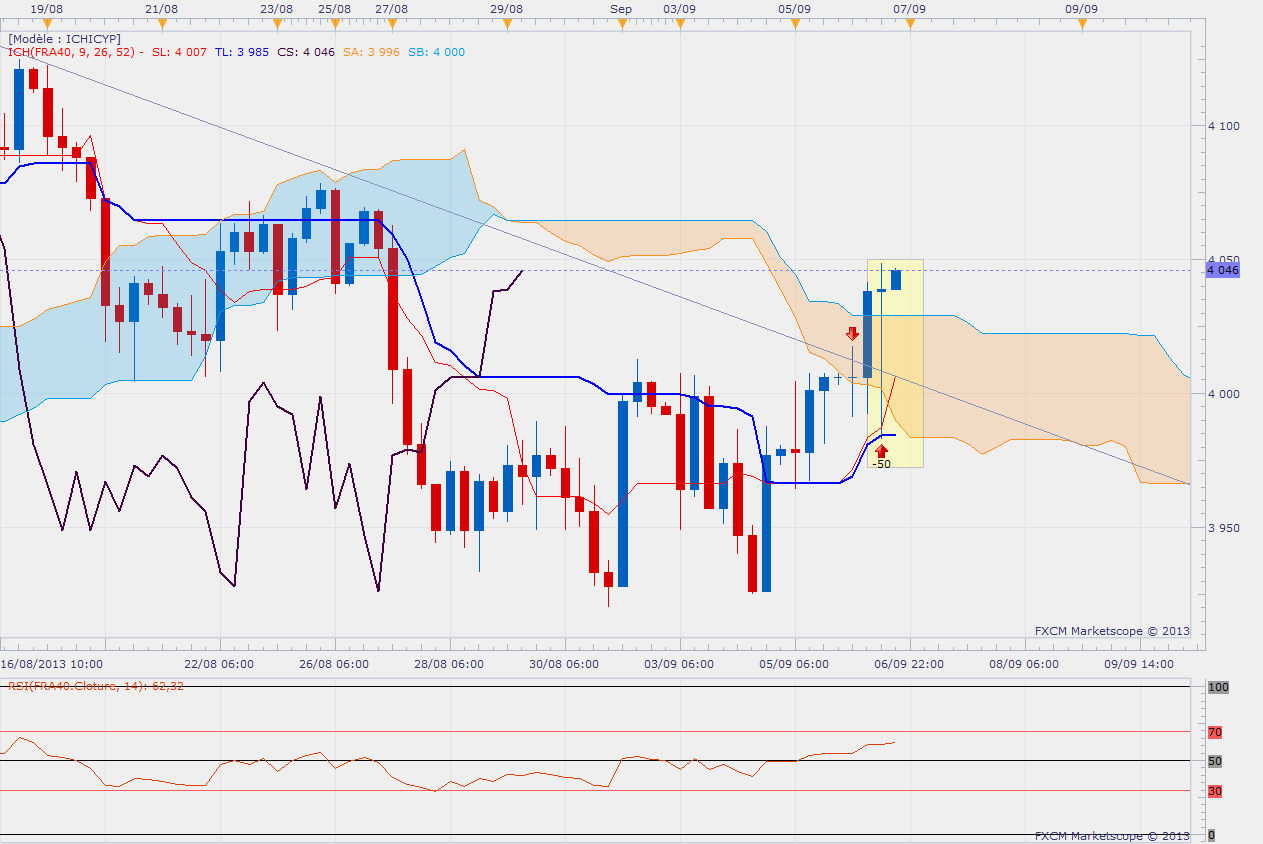Select the orange marker under the 09/09 date
The image size is (1263, 844).
tap(1082, 25)
